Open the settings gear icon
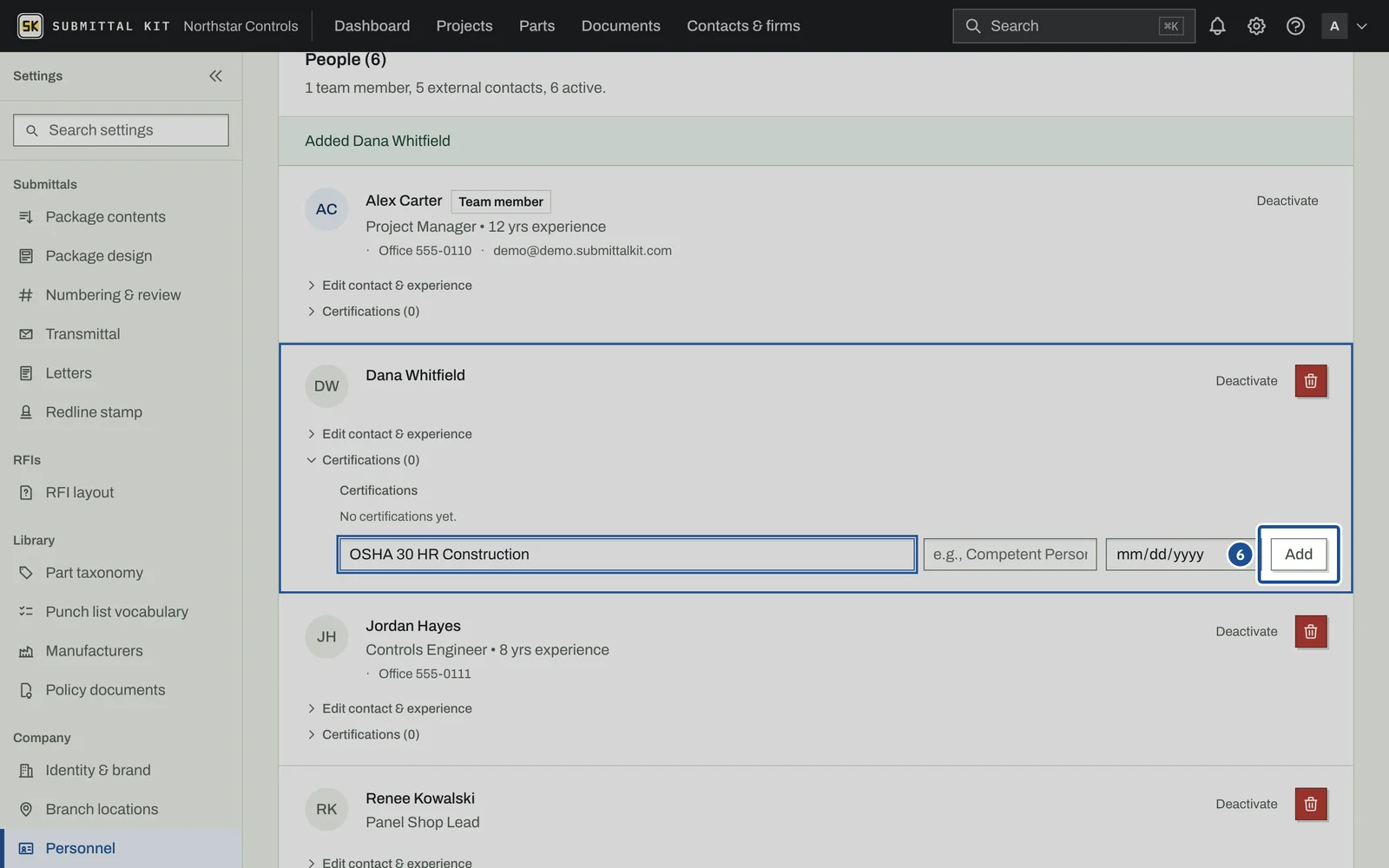1389x868 pixels. 1256,26
